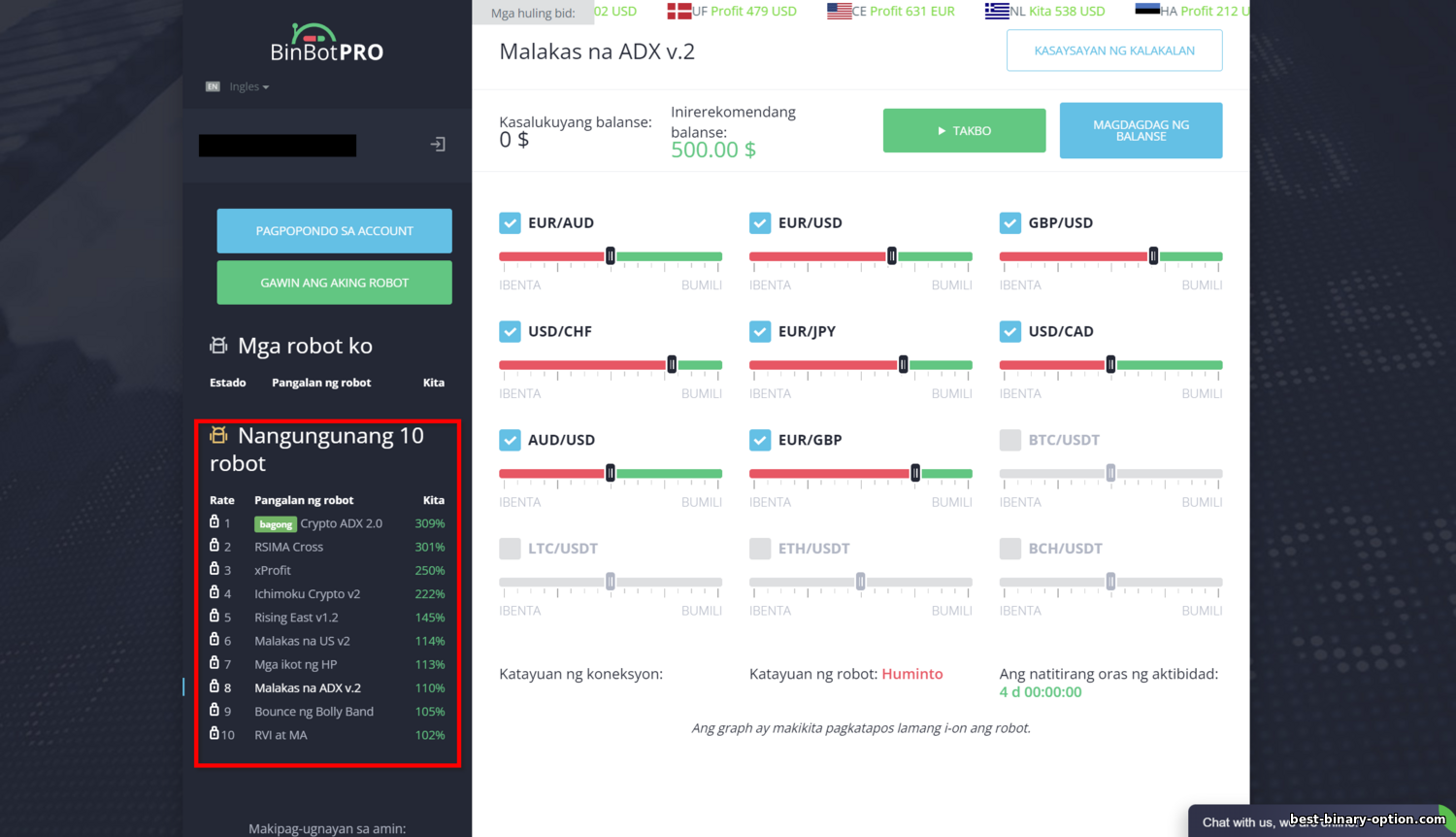Select Malakas na US v2 robot

click(302, 641)
